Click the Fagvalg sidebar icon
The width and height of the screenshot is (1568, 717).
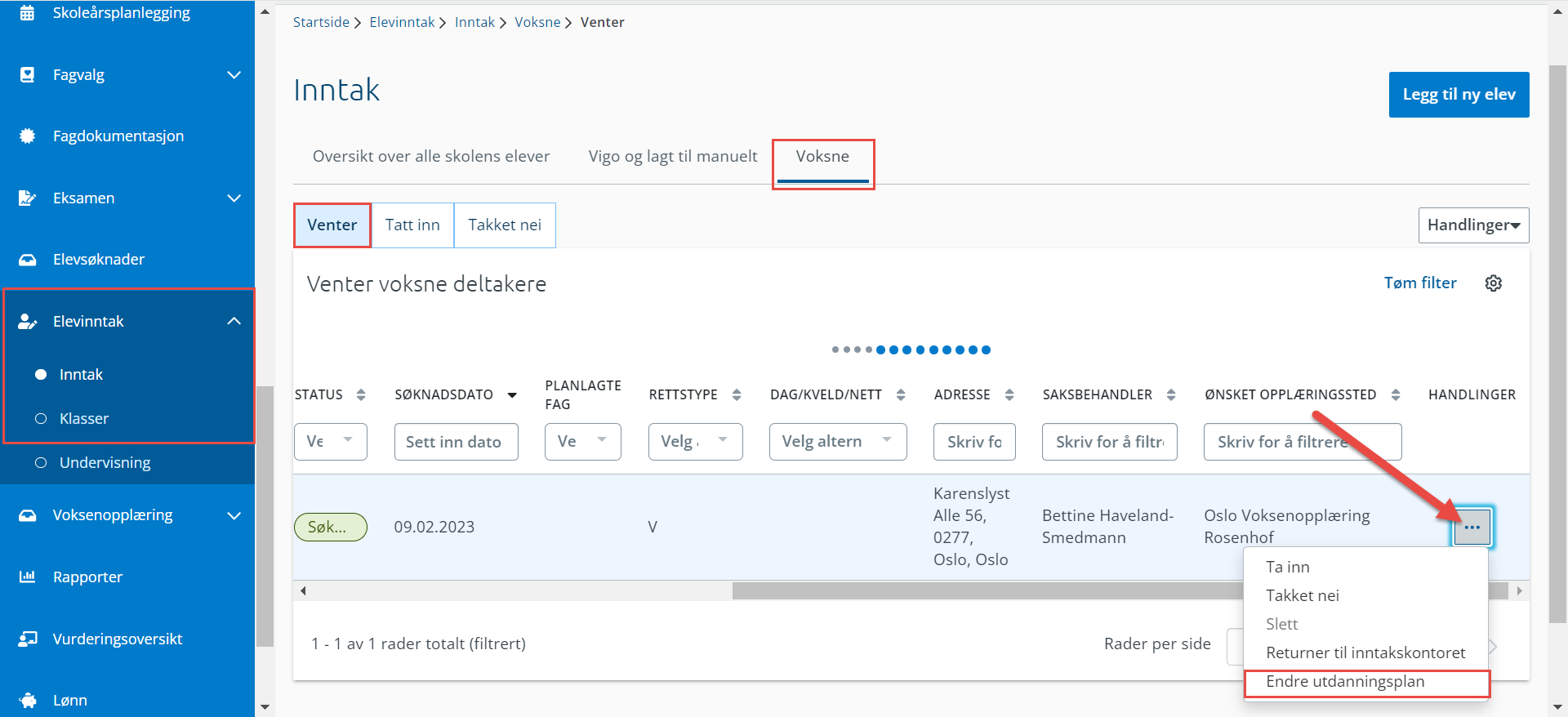coord(27,74)
